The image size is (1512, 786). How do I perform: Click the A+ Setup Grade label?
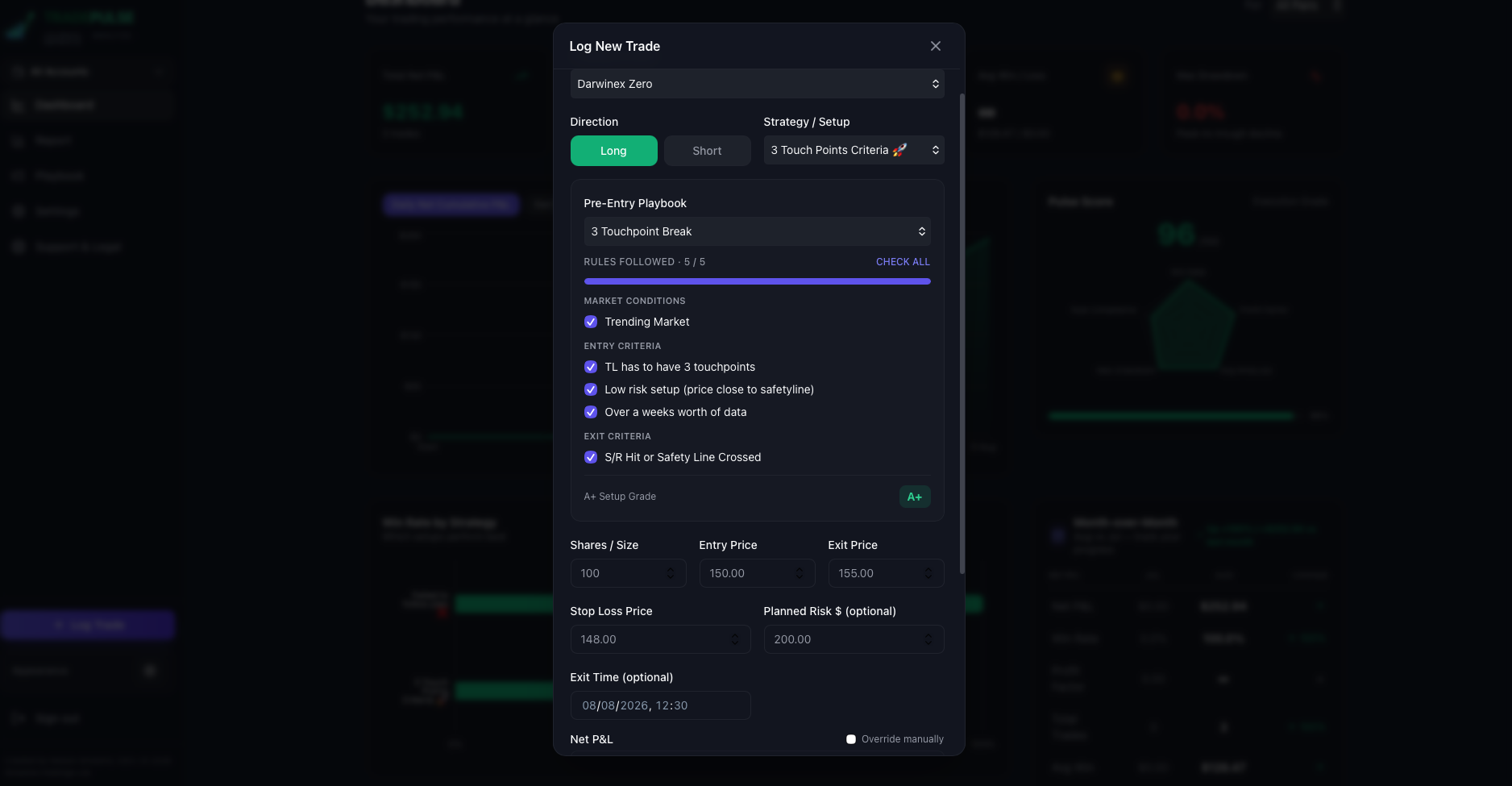coord(620,497)
